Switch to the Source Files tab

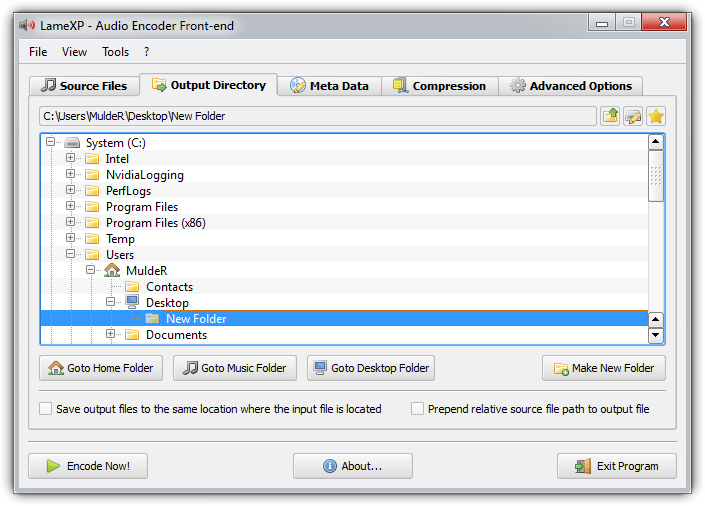(x=84, y=86)
